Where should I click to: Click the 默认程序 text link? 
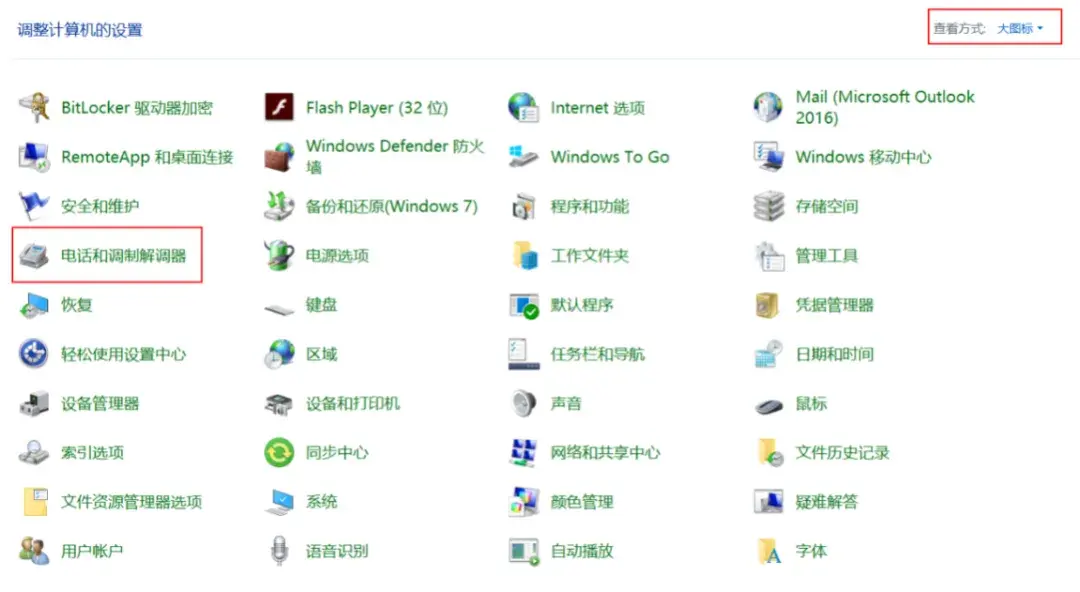582,305
